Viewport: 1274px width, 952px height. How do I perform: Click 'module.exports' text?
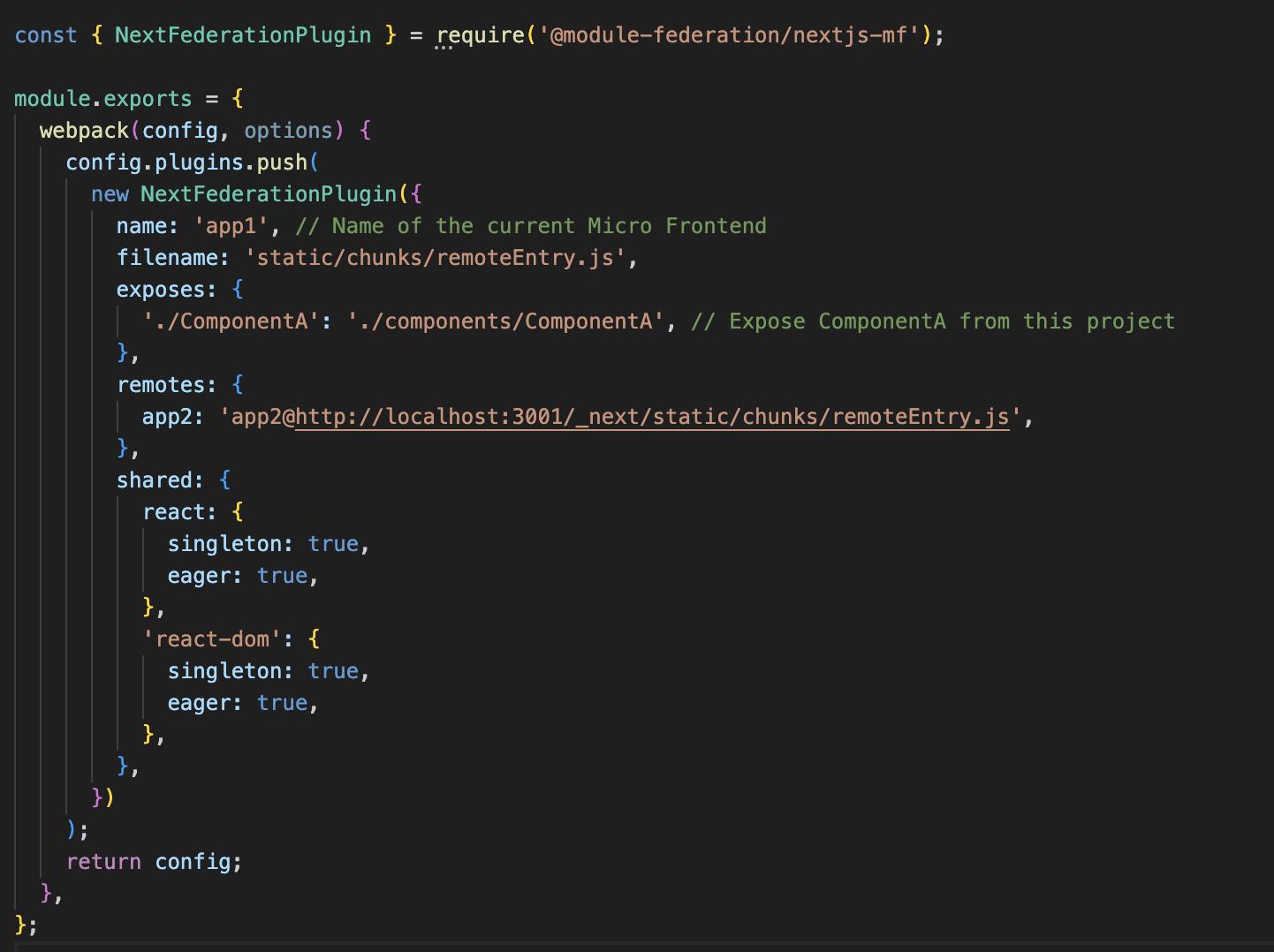pos(103,99)
